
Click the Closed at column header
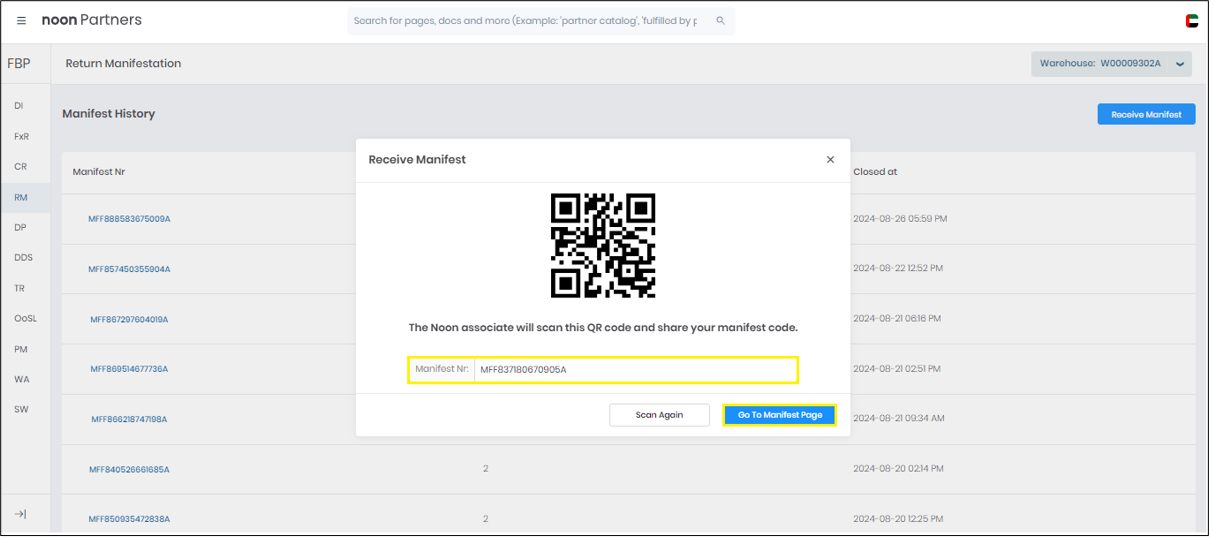click(875, 172)
